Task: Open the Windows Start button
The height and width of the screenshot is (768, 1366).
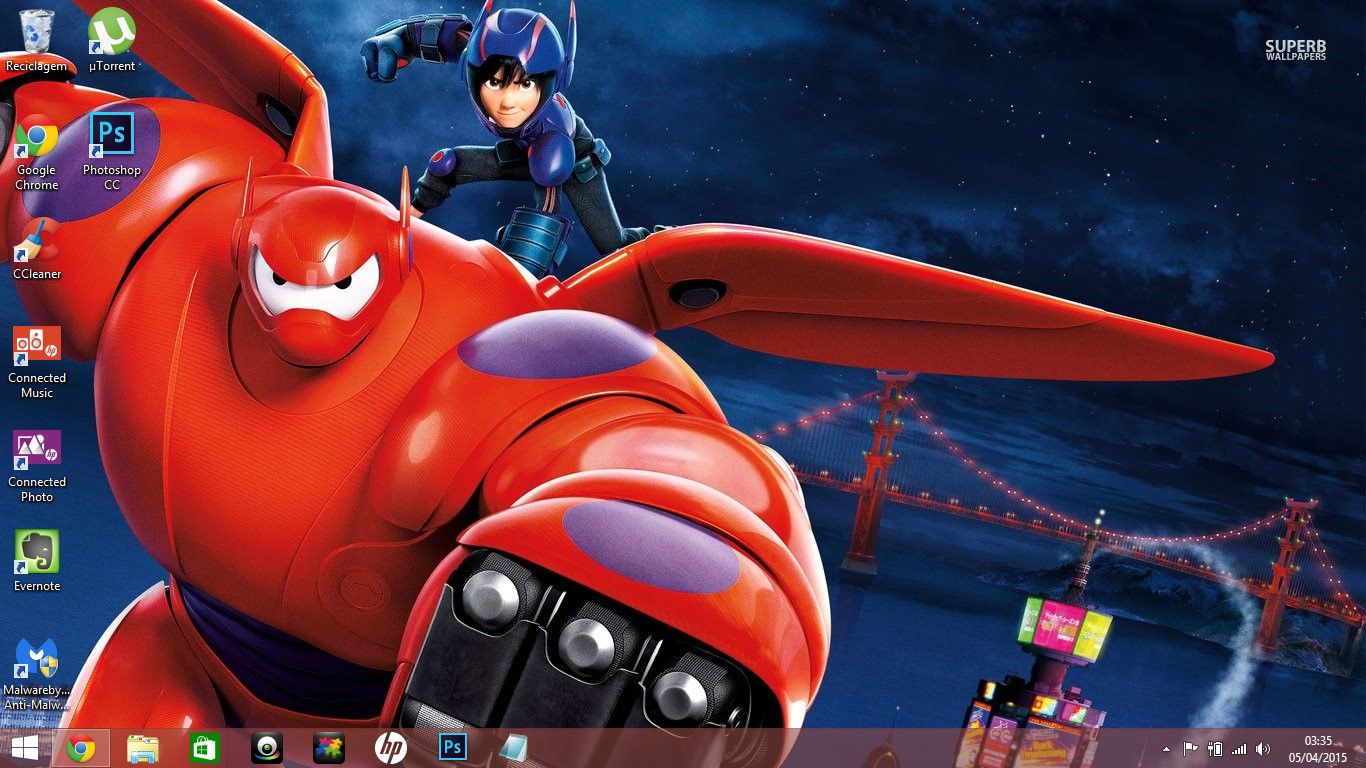Action: pos(24,748)
